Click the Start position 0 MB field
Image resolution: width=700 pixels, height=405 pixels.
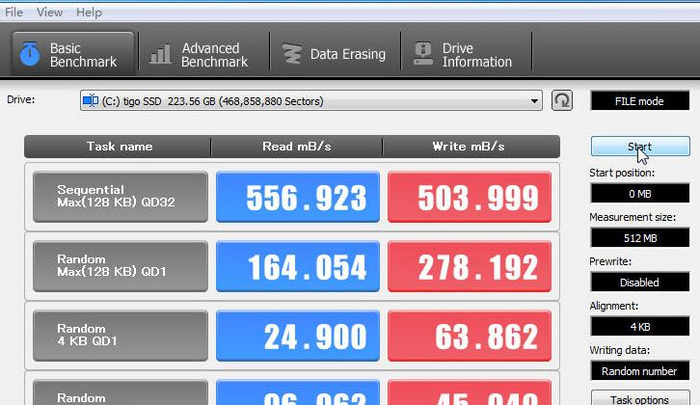click(639, 193)
